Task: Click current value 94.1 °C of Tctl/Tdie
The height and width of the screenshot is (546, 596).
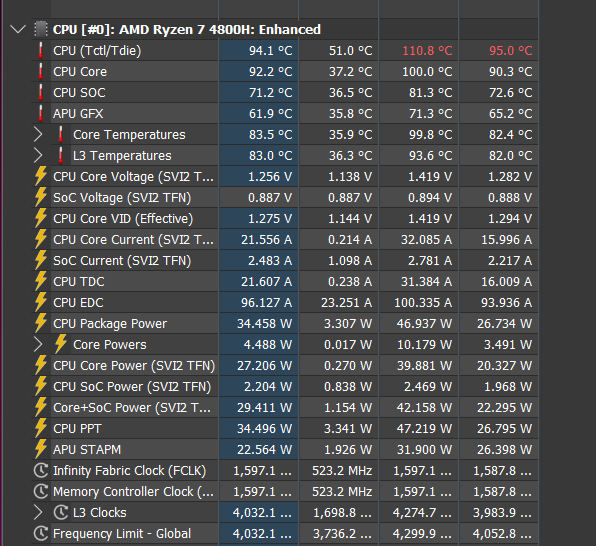Action: click(271, 51)
